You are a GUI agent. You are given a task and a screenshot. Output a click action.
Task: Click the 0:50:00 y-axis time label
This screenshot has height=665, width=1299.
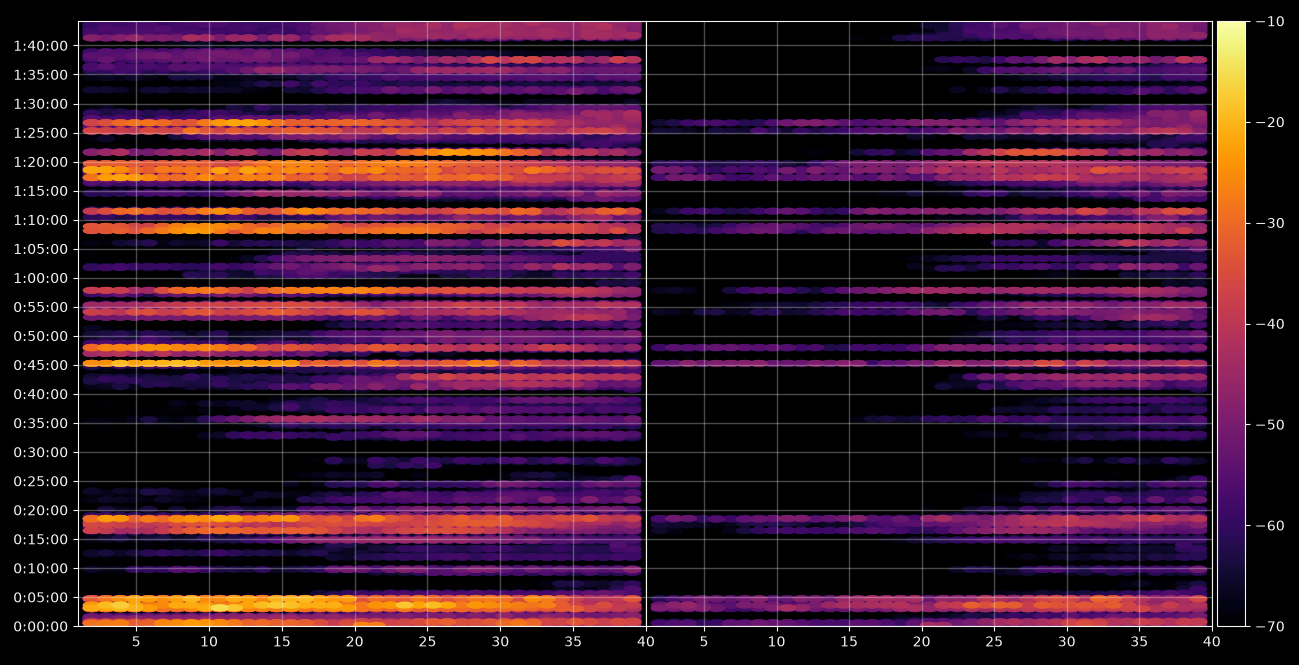click(41, 336)
